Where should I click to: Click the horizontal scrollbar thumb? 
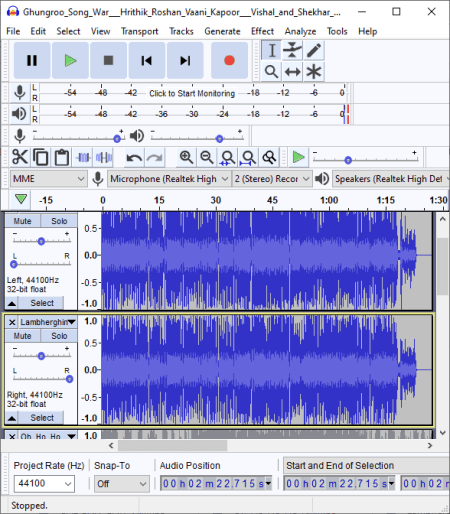click(172, 445)
